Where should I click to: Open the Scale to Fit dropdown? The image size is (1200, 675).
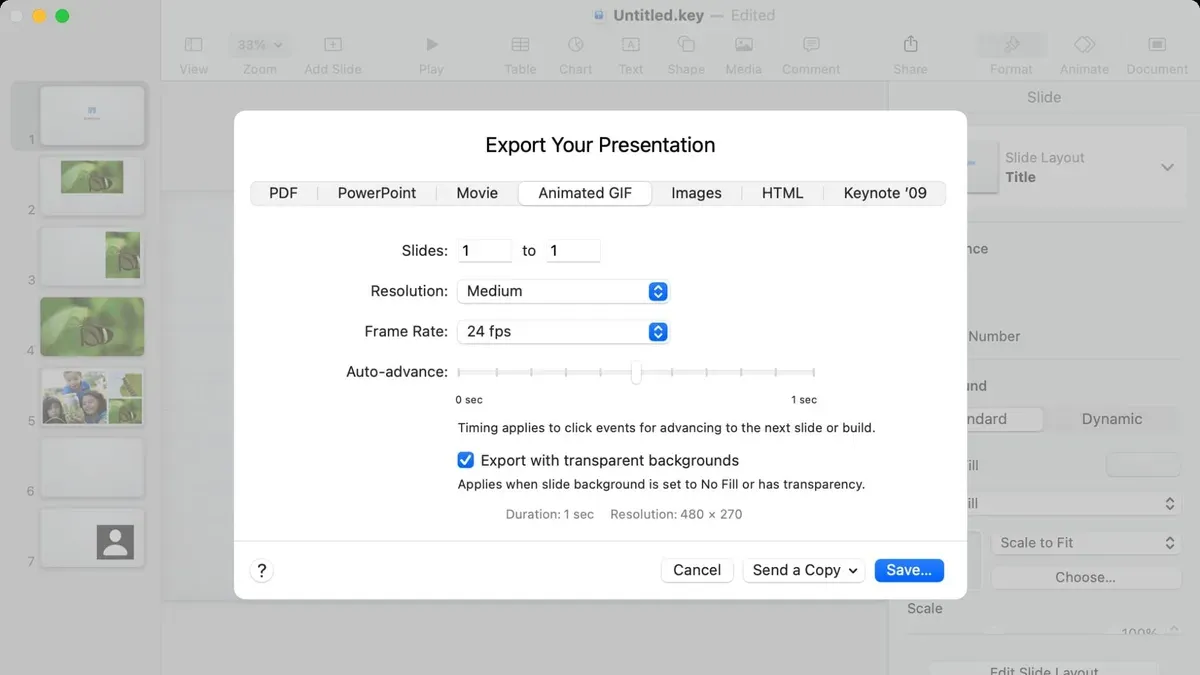(1086, 543)
